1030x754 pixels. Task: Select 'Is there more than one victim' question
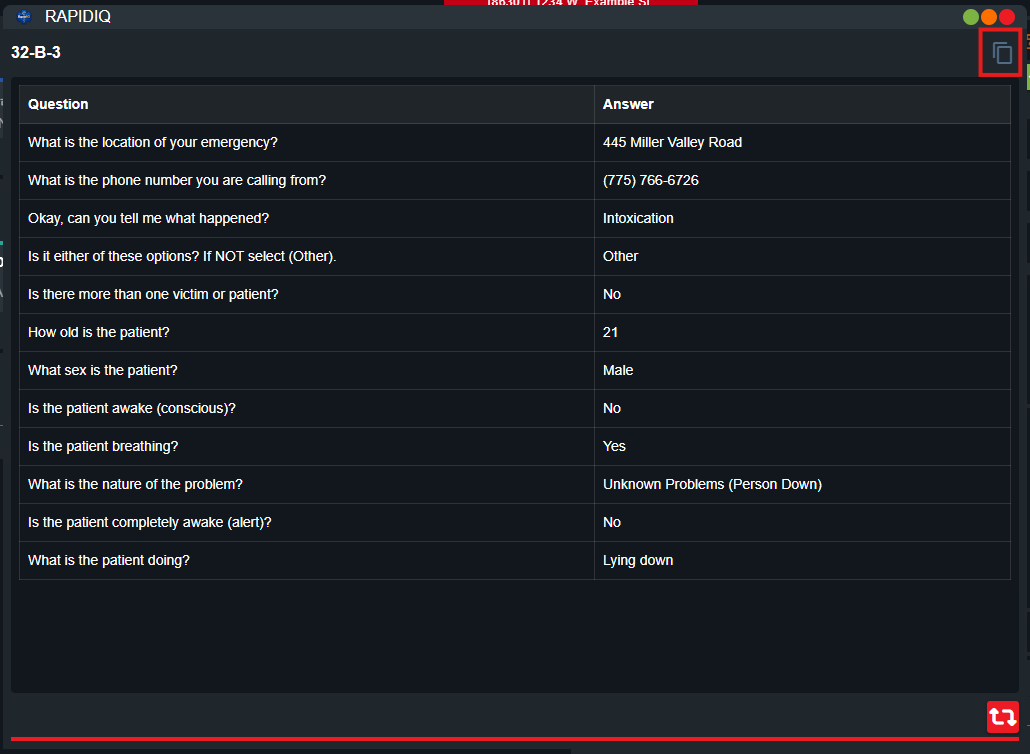pos(153,294)
